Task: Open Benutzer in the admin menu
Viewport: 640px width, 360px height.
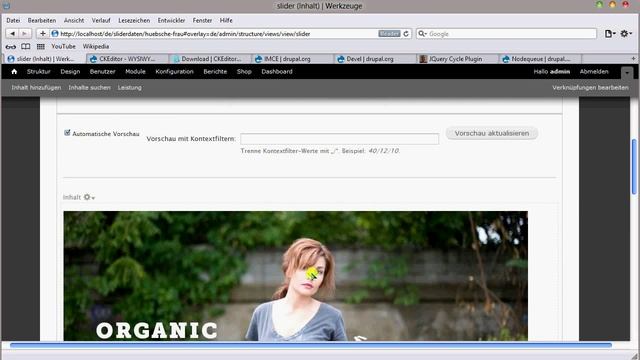Action: click(x=102, y=71)
